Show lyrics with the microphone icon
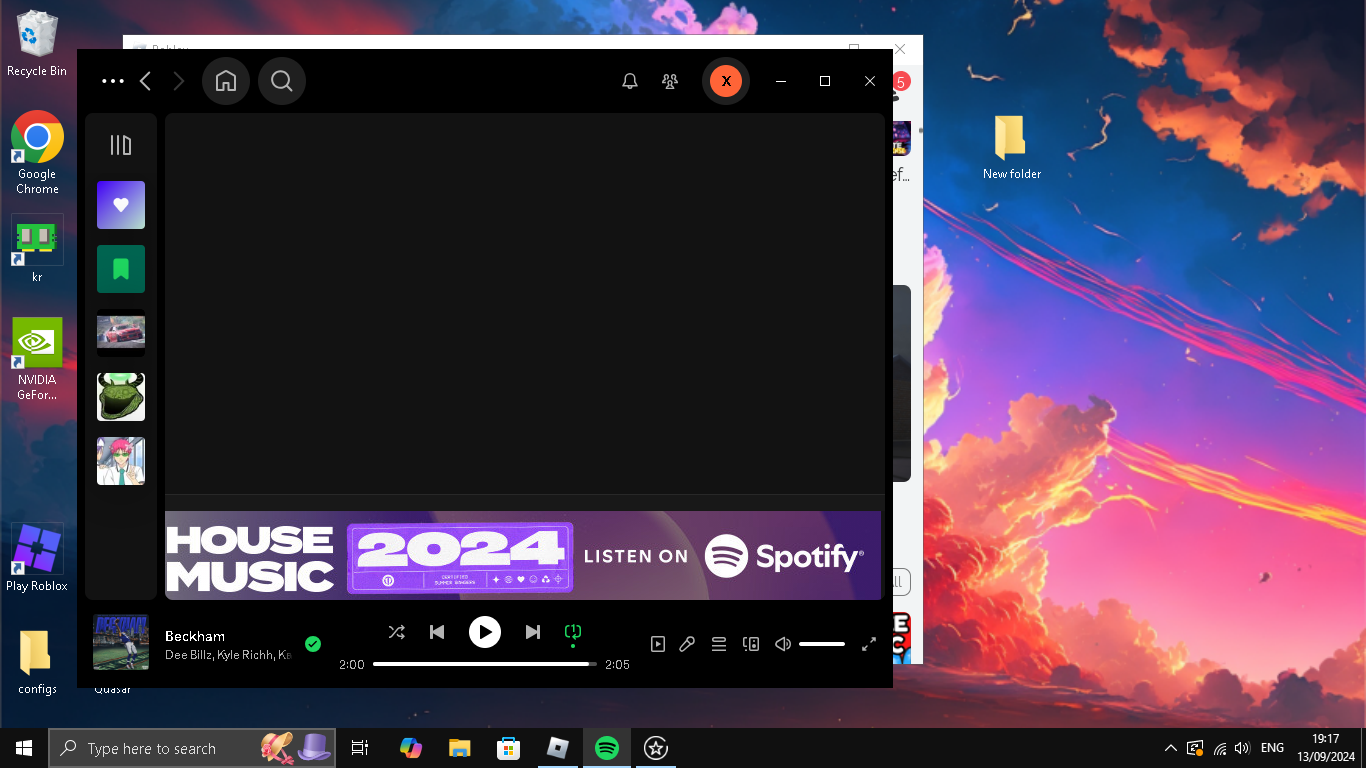 (x=687, y=644)
